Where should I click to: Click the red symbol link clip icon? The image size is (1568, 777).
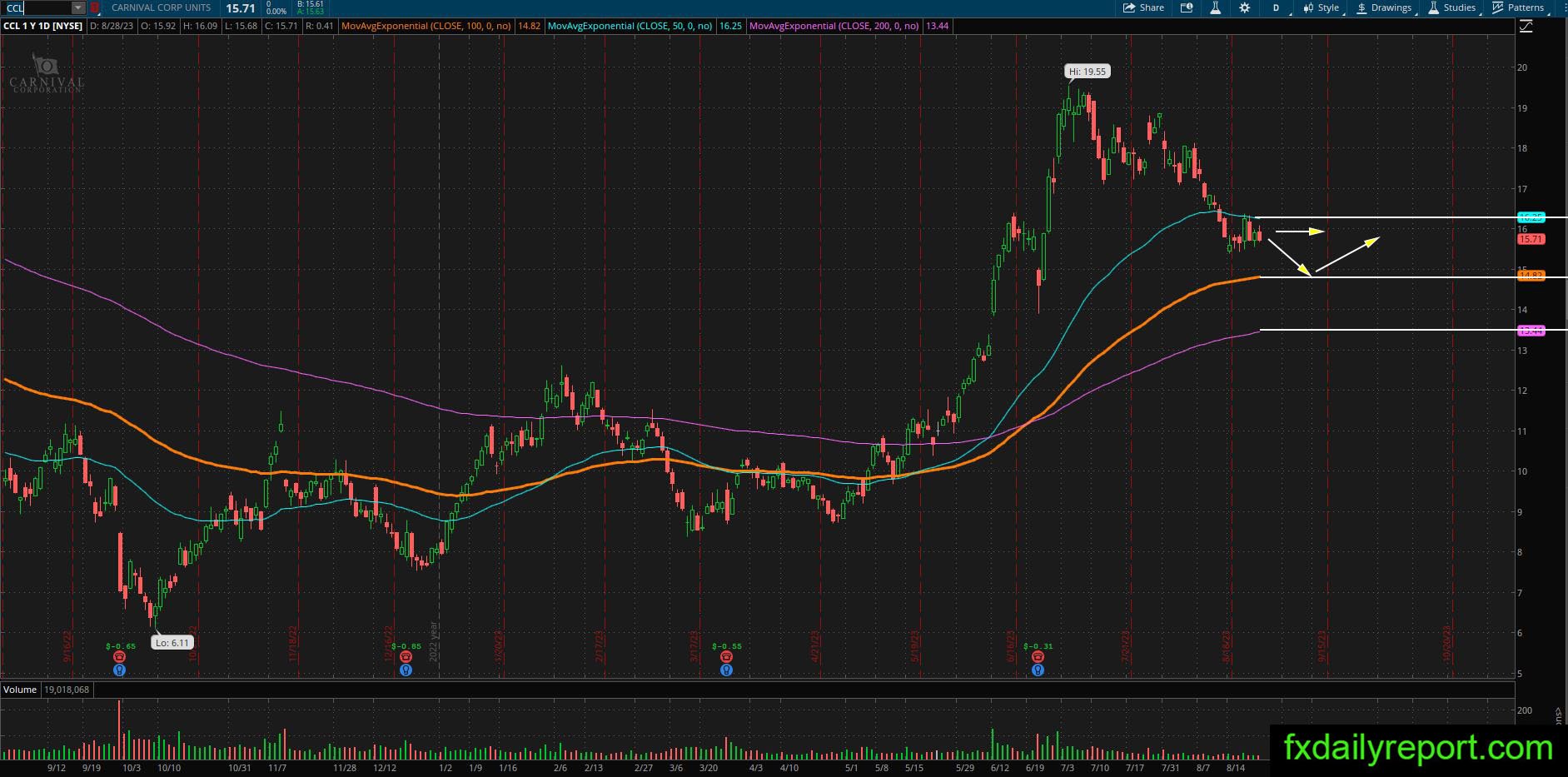click(94, 8)
